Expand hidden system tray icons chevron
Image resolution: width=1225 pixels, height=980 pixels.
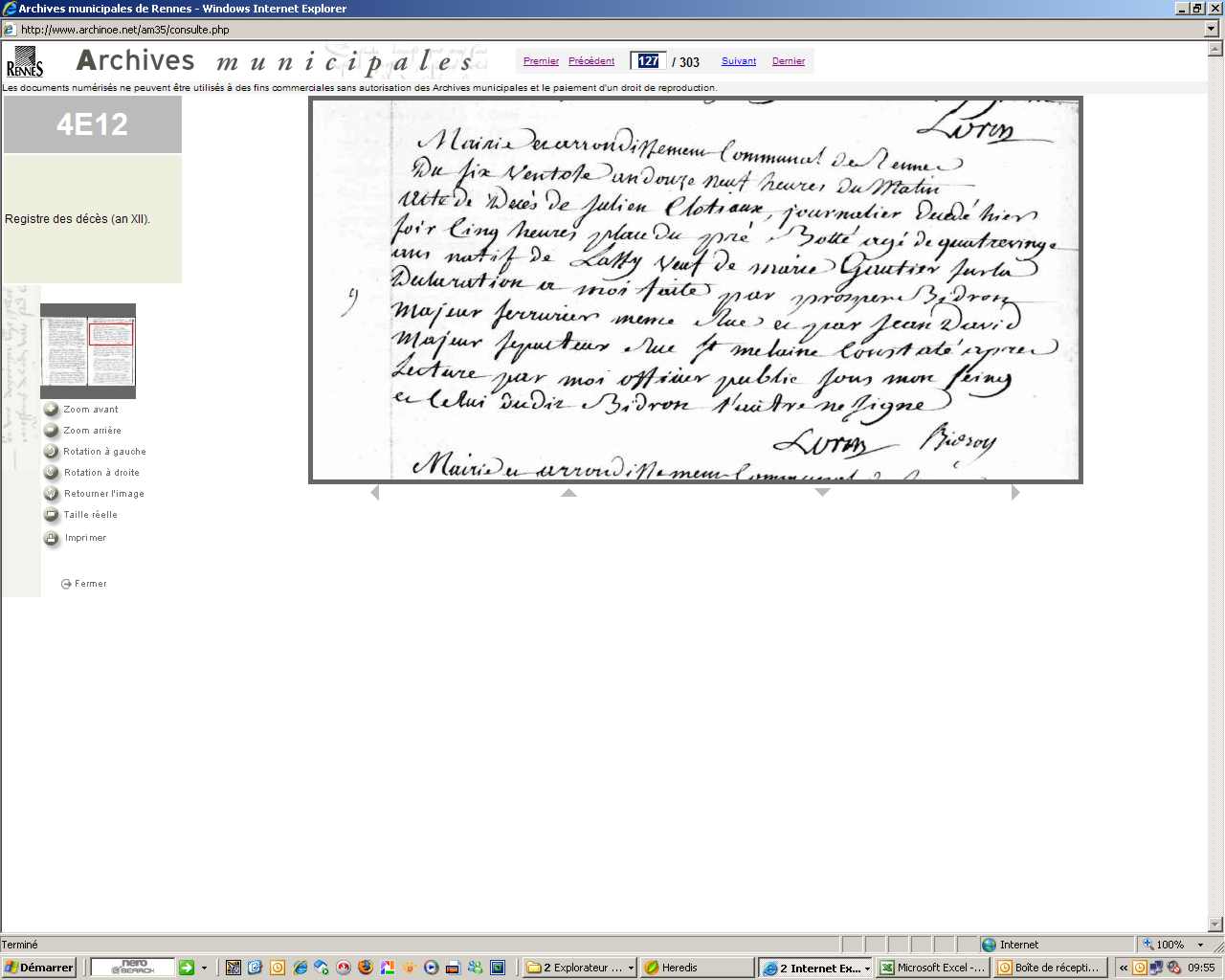tap(1124, 968)
